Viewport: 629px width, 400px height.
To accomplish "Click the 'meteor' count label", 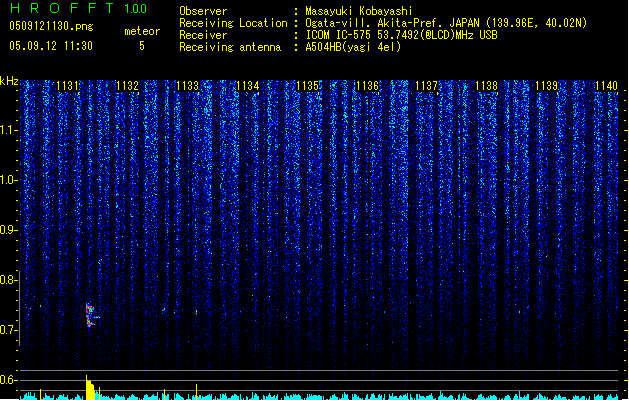I will click(x=142, y=31).
